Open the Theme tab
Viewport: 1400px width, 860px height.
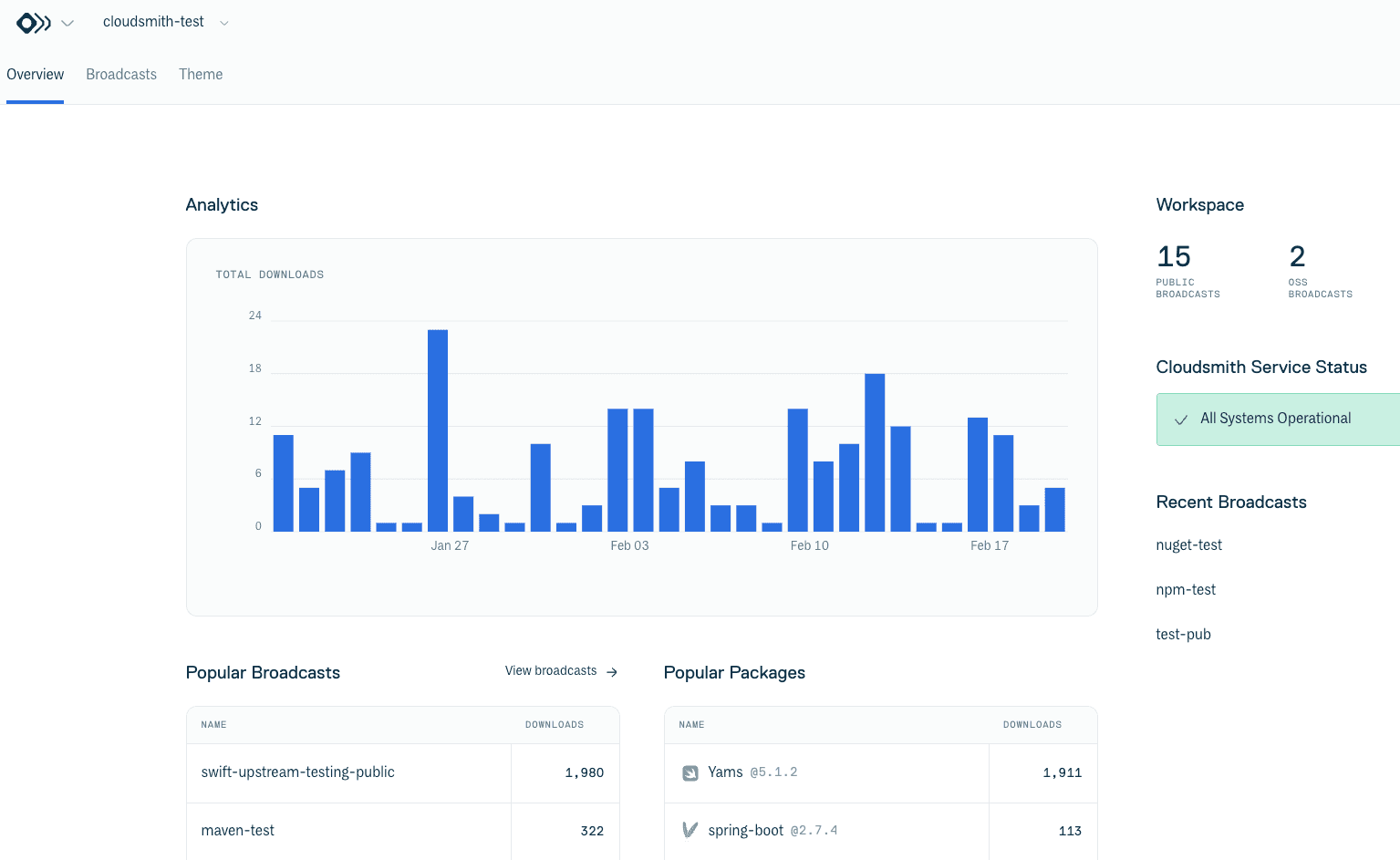(x=201, y=75)
